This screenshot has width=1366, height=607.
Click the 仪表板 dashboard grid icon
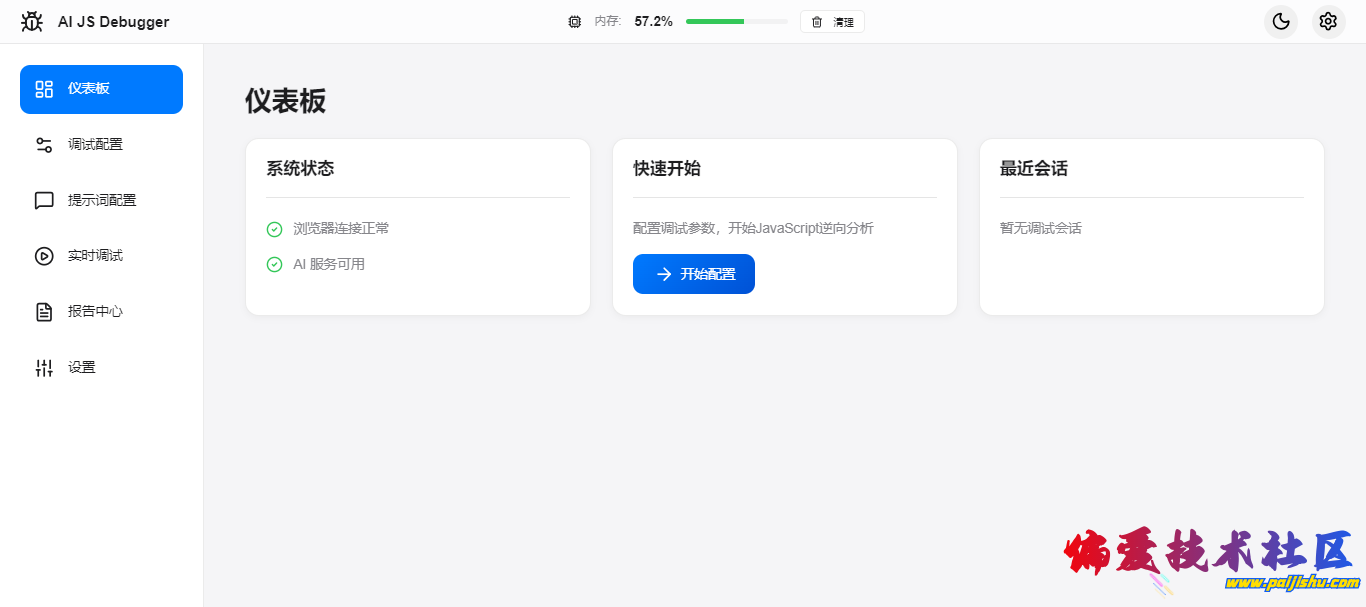coord(44,89)
